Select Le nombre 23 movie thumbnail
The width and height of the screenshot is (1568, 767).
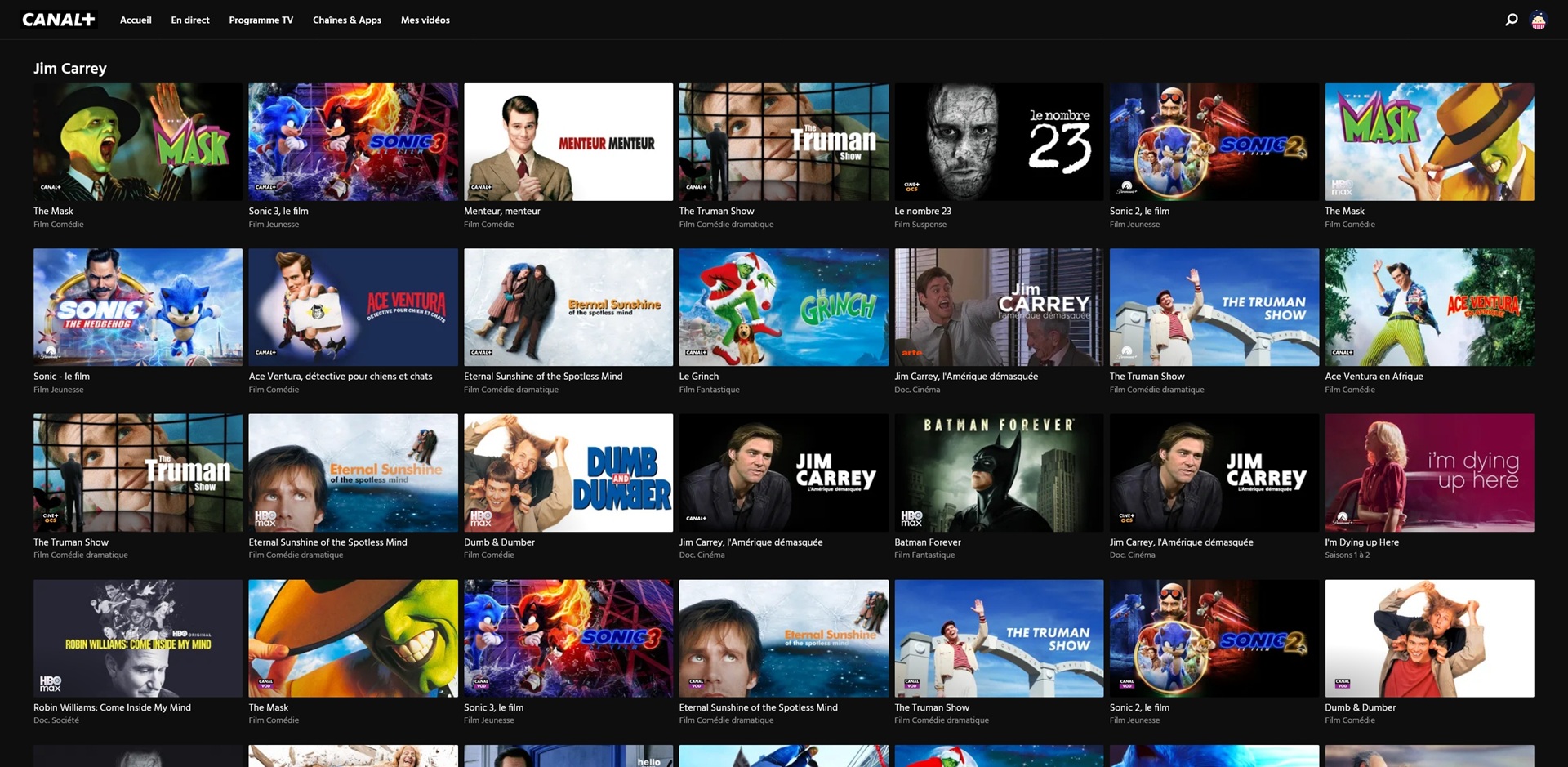[x=999, y=142]
